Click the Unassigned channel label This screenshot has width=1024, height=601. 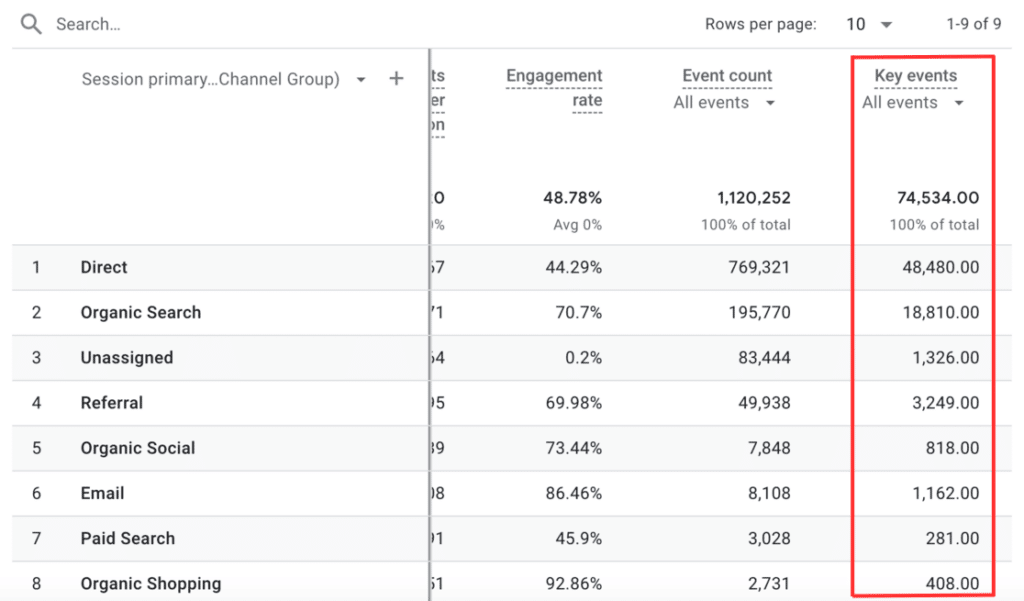click(127, 357)
